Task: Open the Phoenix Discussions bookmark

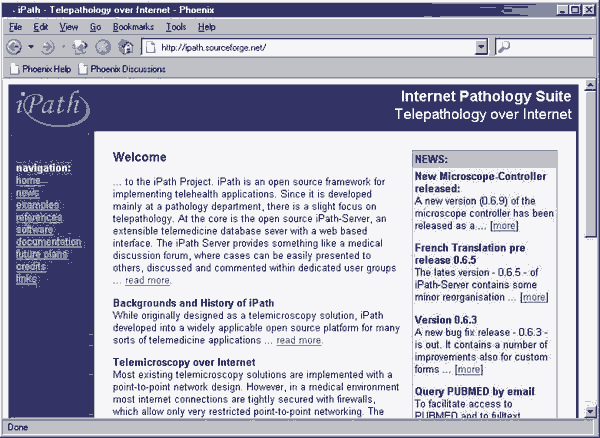Action: tap(122, 69)
